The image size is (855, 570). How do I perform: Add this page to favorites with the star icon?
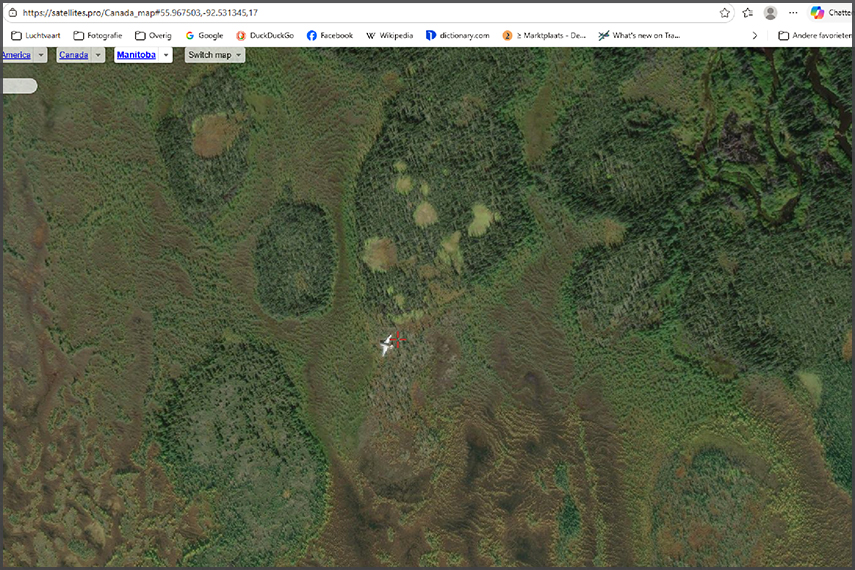click(x=725, y=13)
